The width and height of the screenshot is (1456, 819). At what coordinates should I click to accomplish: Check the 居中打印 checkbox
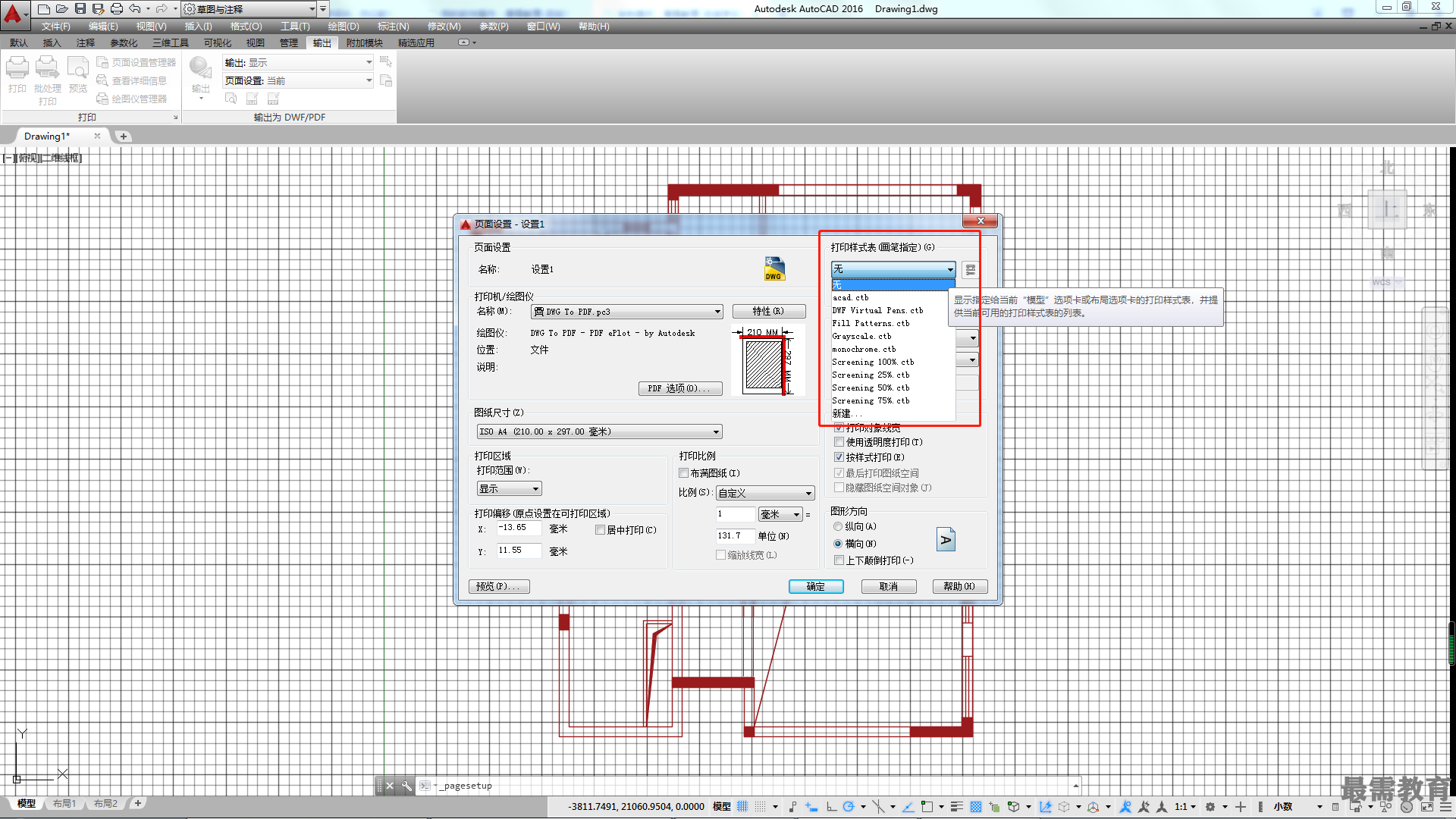[x=600, y=530]
